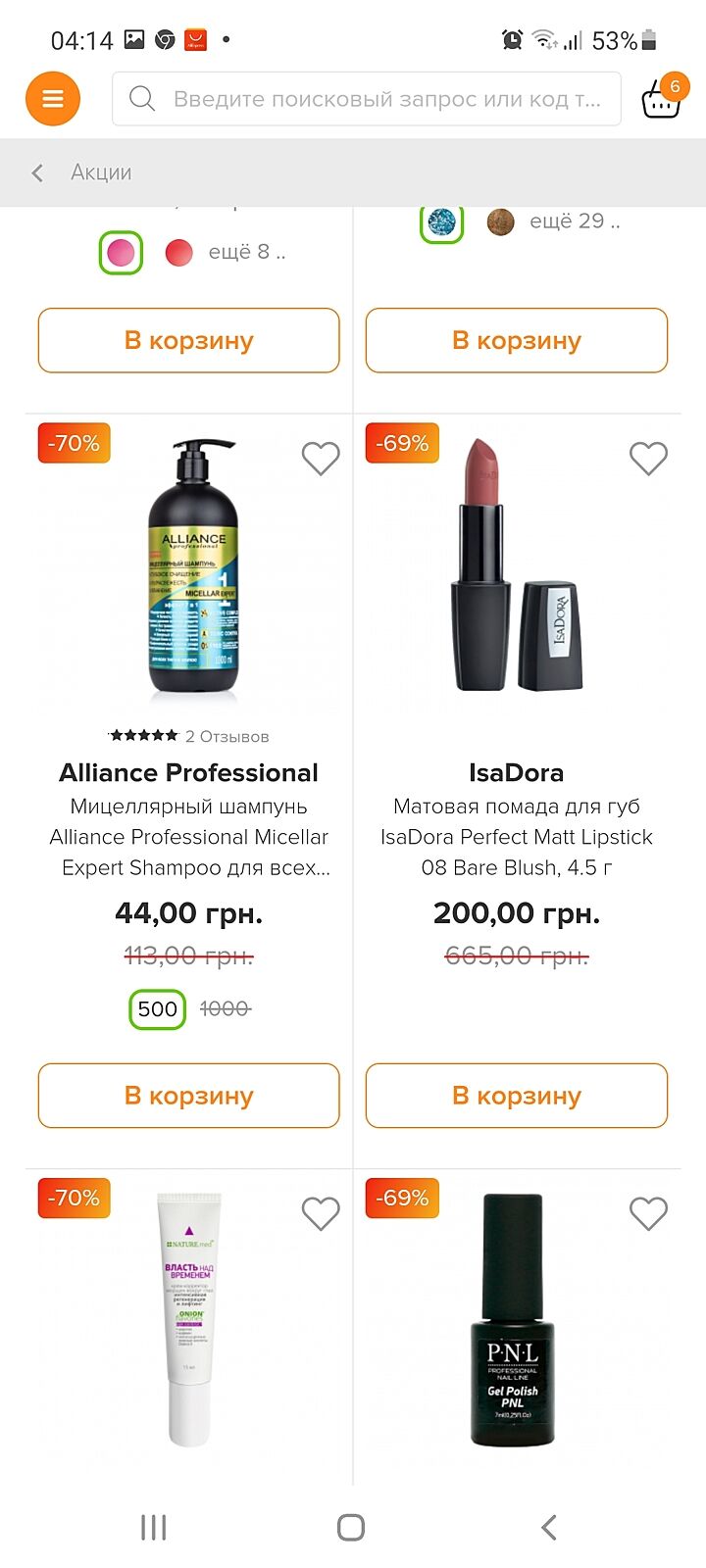This screenshot has height=1568, width=706.
Task: Add Alliance Professional shampoo to cart
Action: [x=189, y=1096]
